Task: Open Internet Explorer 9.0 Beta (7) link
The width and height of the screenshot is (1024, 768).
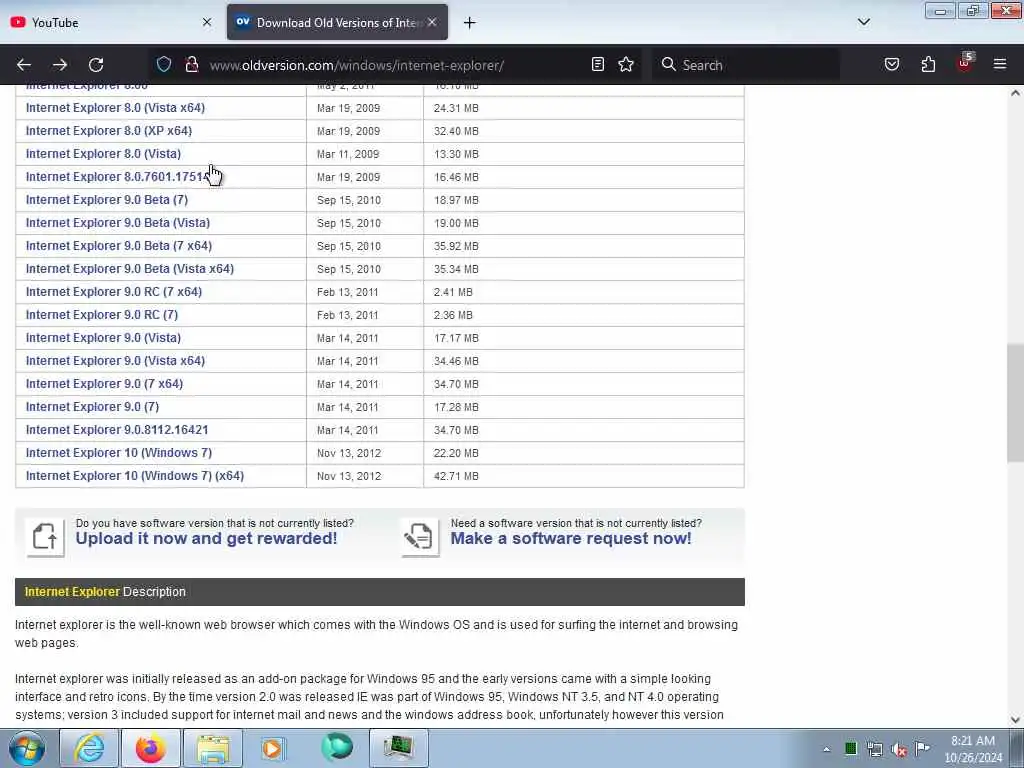Action: click(107, 200)
